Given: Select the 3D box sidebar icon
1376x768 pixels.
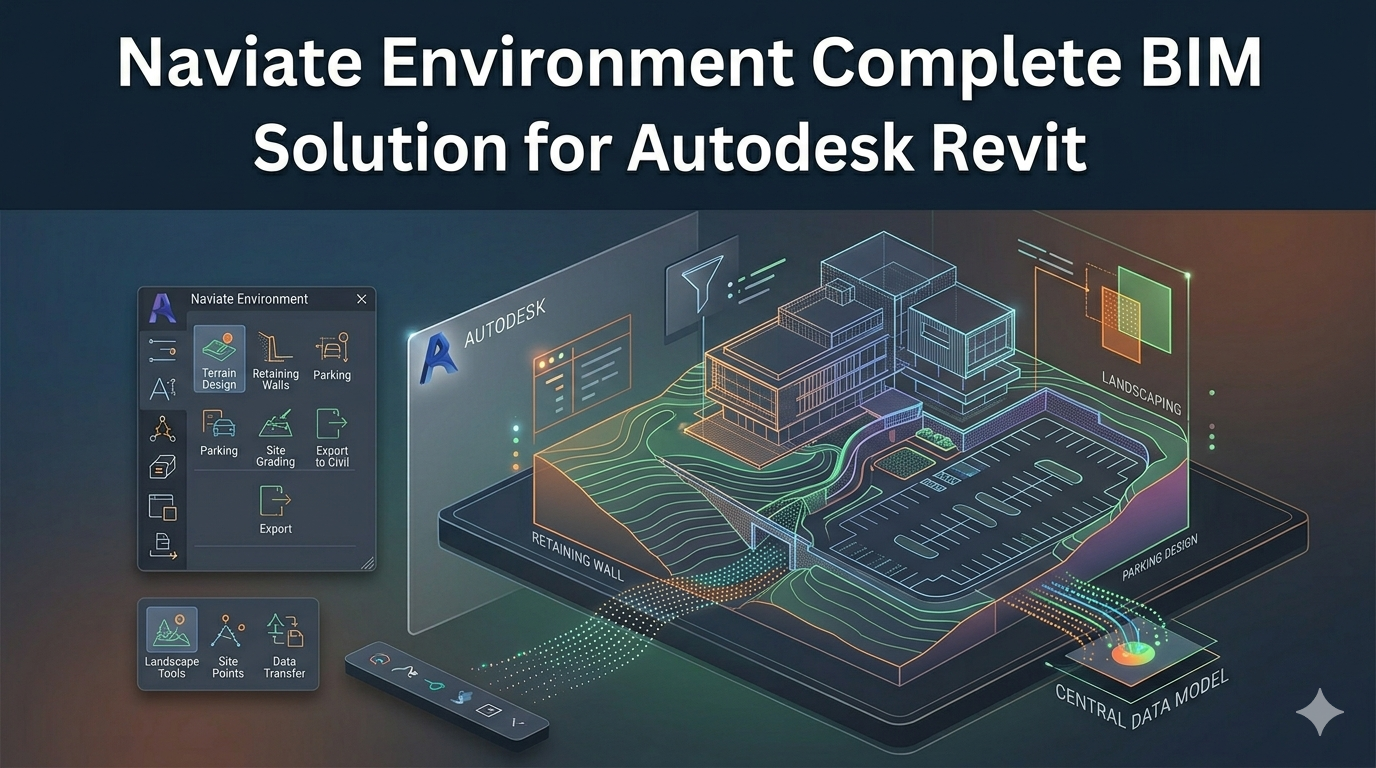Looking at the screenshot, I should click(x=162, y=467).
